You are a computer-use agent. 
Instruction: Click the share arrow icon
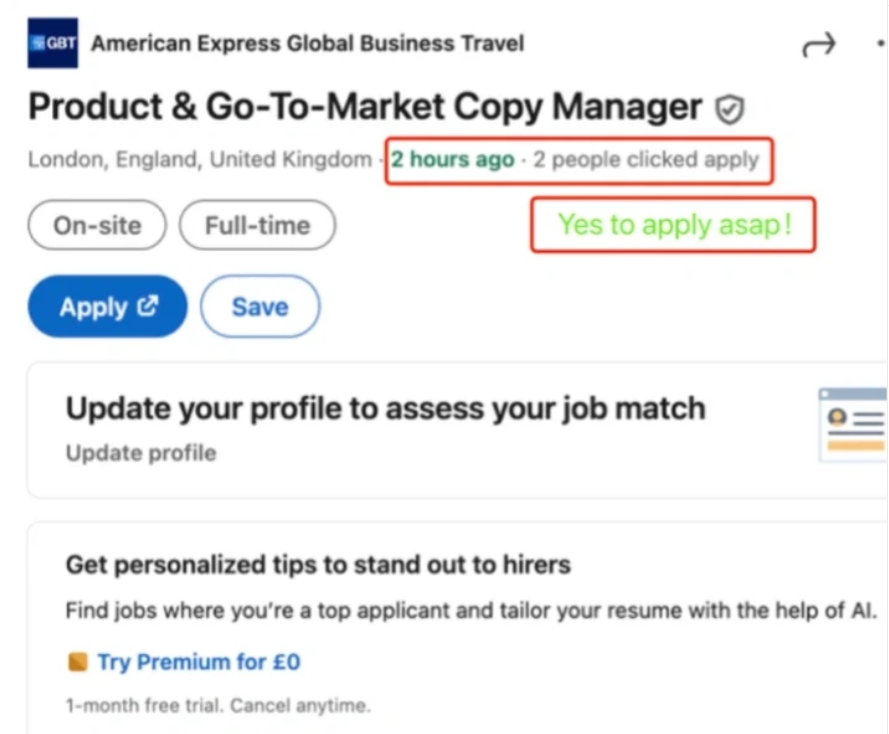[x=819, y=45]
